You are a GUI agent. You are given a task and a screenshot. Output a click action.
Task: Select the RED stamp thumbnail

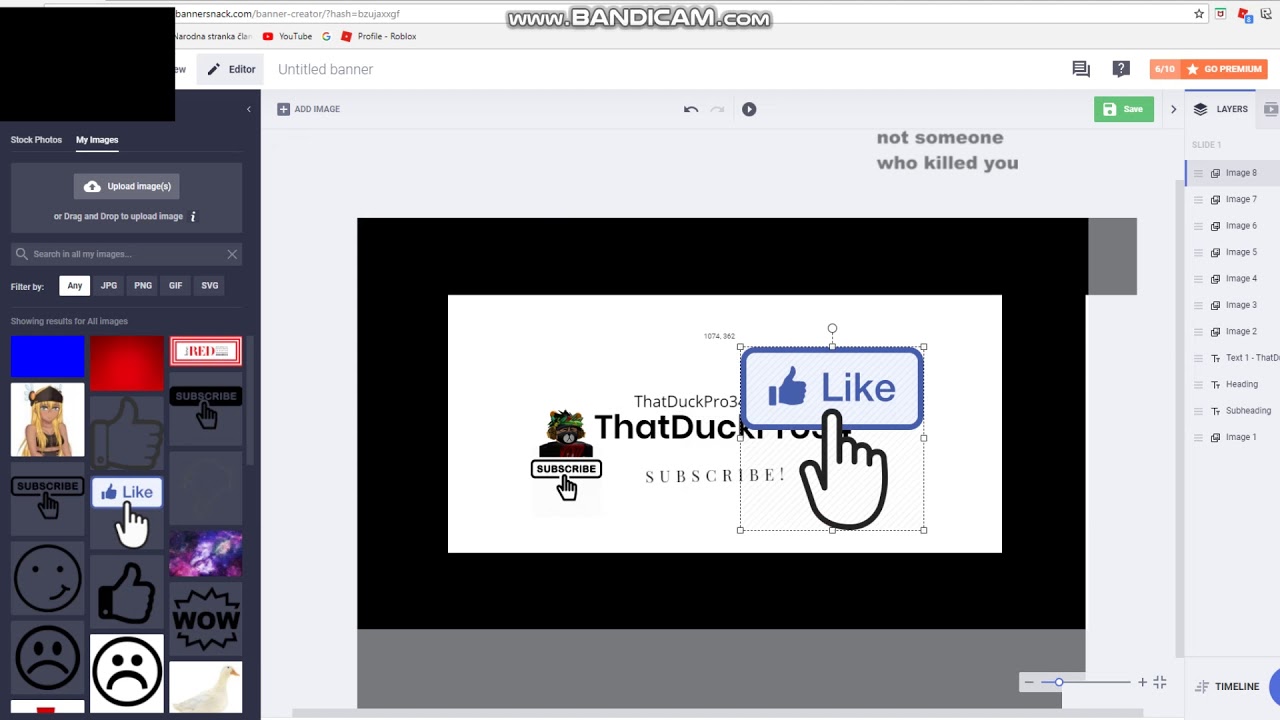click(206, 351)
